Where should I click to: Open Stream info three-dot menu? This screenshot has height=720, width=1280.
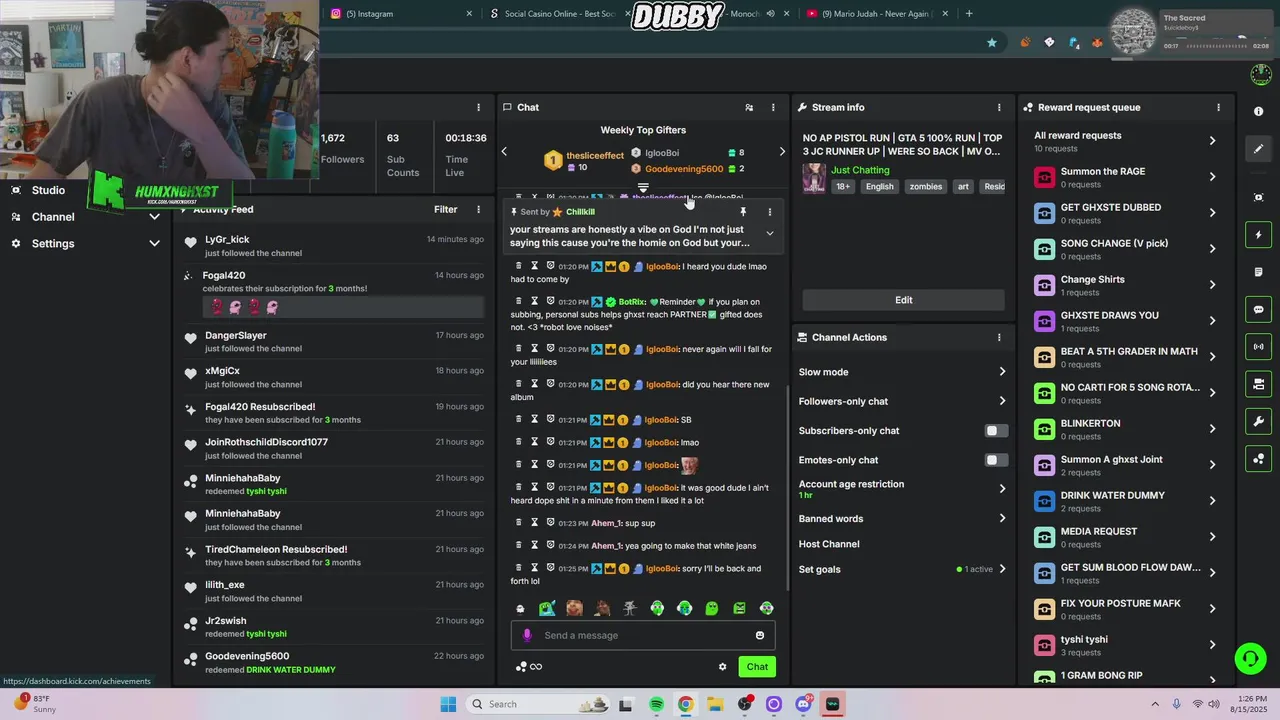tap(999, 107)
